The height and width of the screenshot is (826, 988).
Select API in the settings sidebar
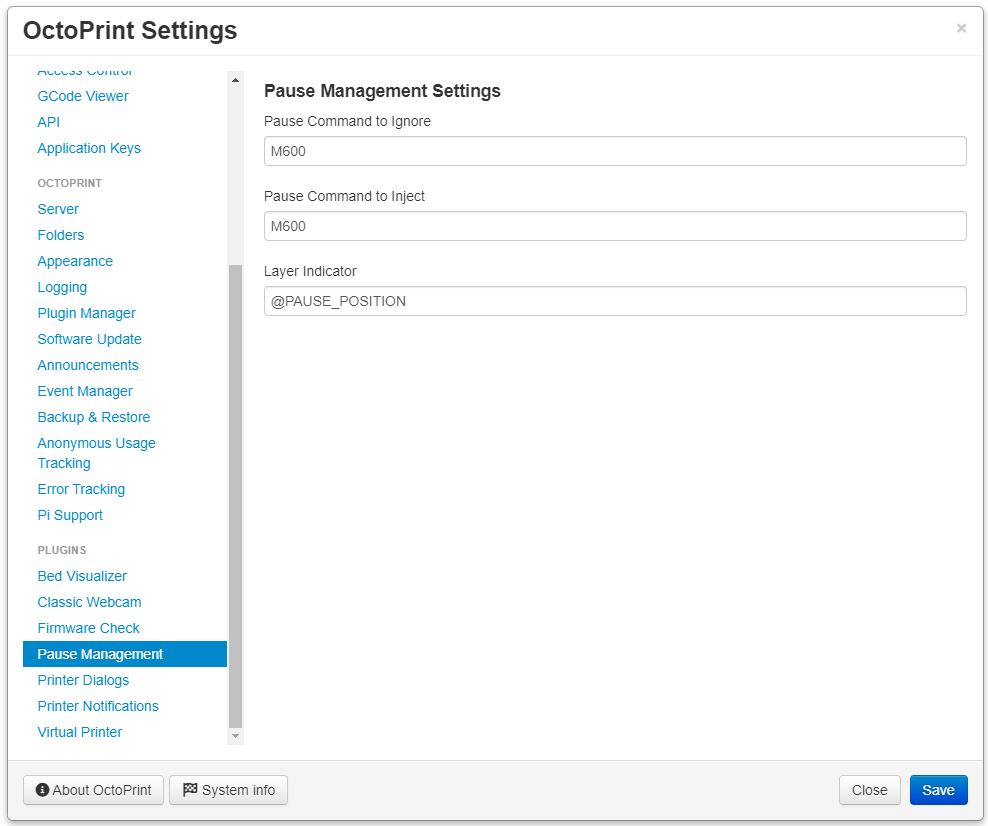coord(49,122)
